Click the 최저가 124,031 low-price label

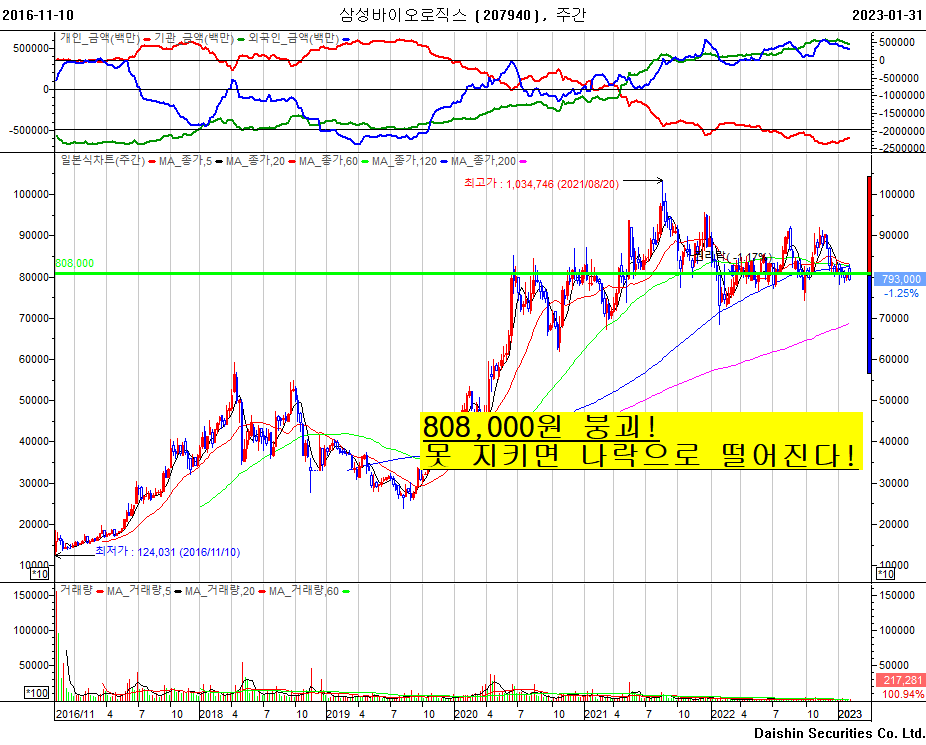pos(168,552)
